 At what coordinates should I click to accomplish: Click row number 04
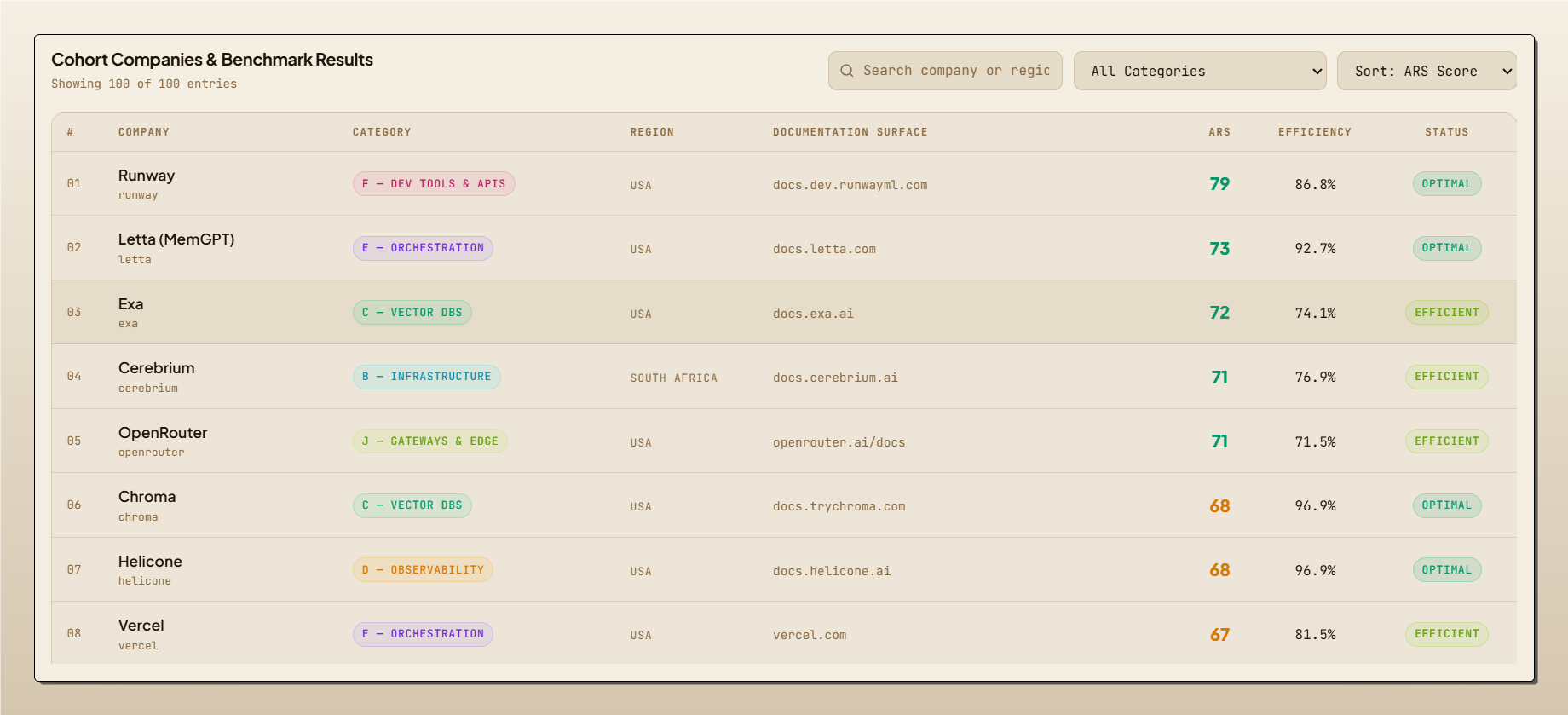click(74, 377)
